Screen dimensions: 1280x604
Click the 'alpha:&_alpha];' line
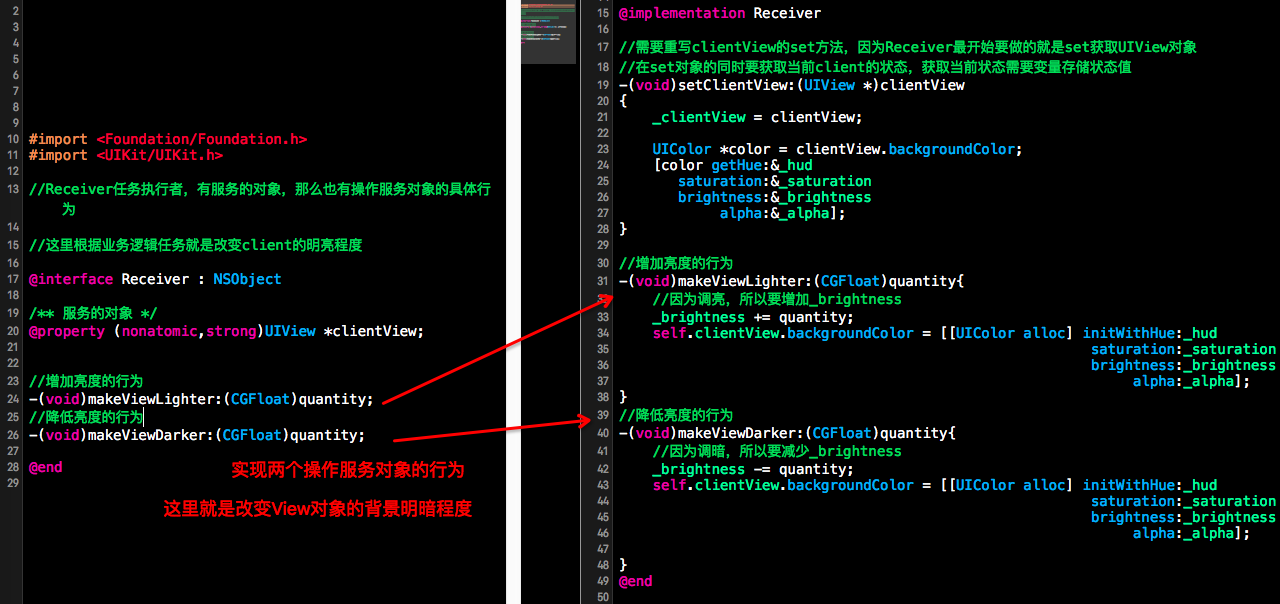pos(783,213)
